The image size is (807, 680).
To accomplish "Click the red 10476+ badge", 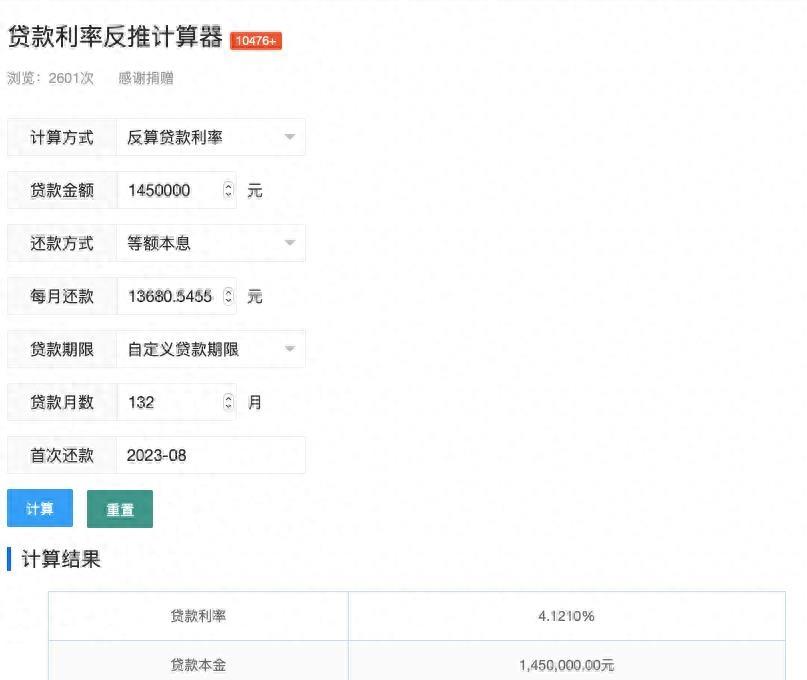I will [x=255, y=41].
